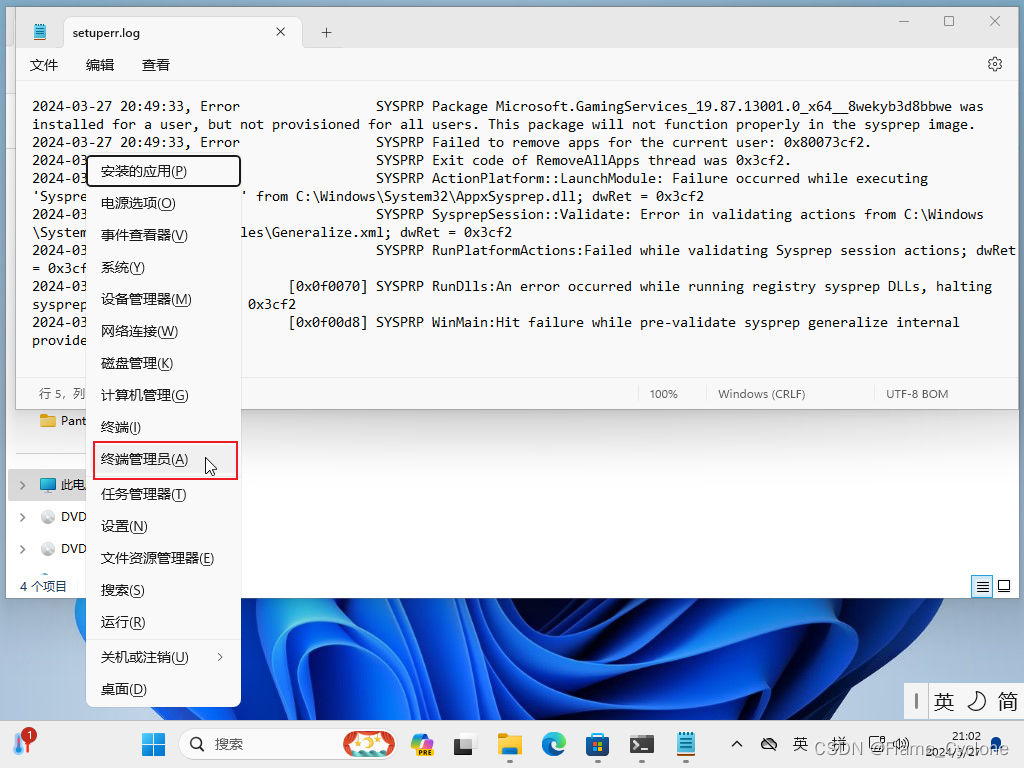Image resolution: width=1024 pixels, height=768 pixels.
Task: Open 磁盘管理(K) from context menu
Action: (x=163, y=363)
